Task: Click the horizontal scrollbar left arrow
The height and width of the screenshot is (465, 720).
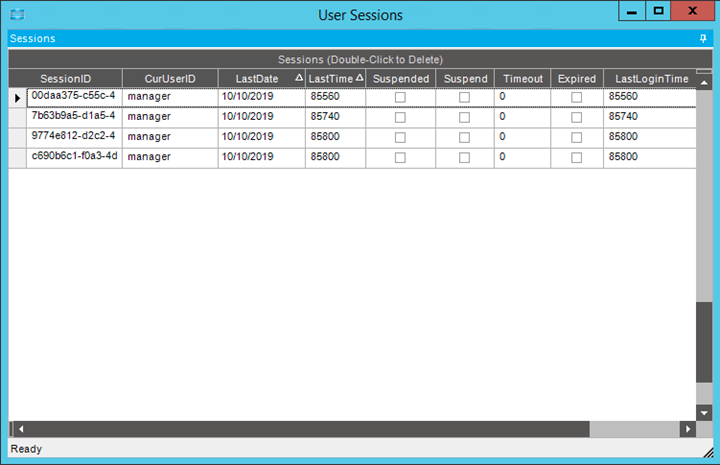Action: point(21,429)
